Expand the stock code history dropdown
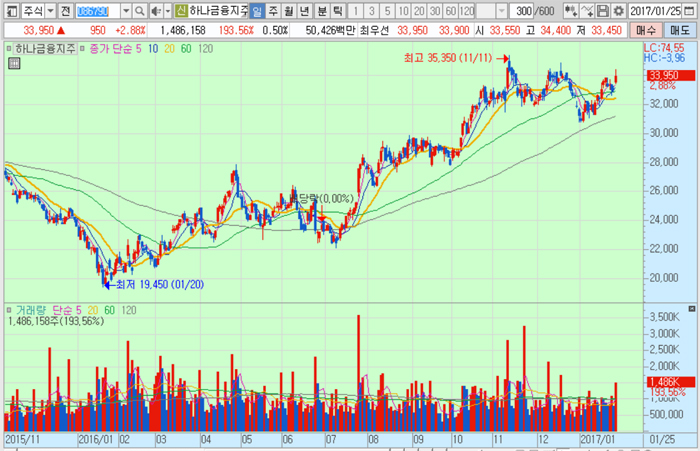700x451 pixels. click(126, 10)
